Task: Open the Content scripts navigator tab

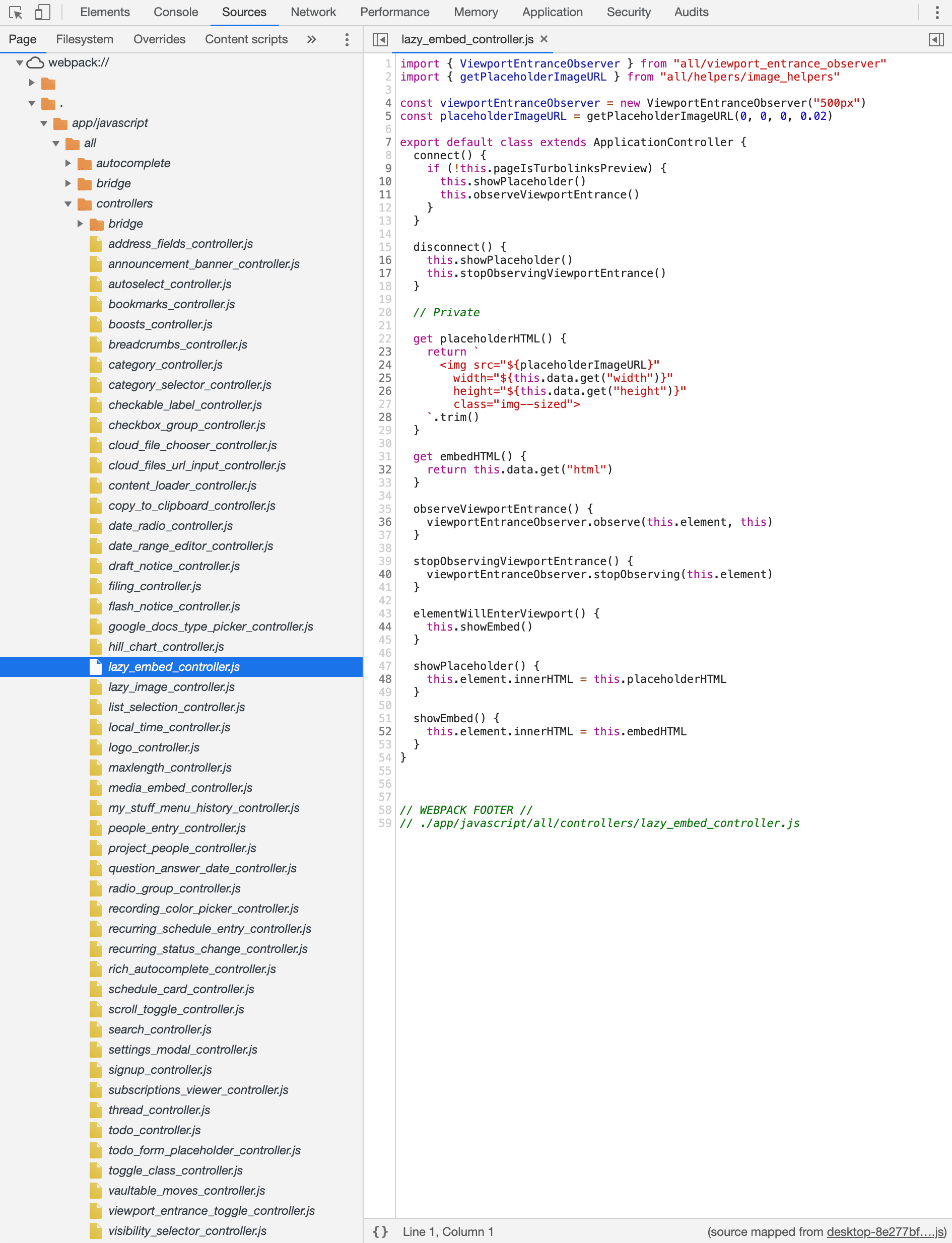Action: [x=246, y=39]
